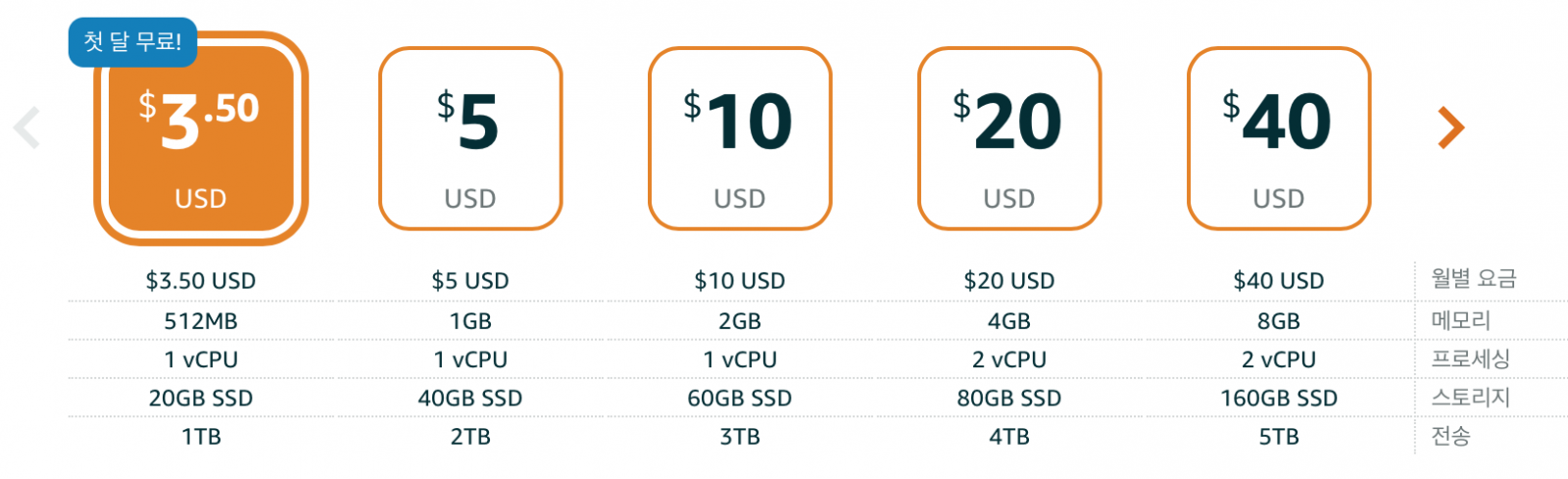This screenshot has width=1568, height=479.
Task: Click the 80GB SSD storage value
Action: tap(1009, 399)
